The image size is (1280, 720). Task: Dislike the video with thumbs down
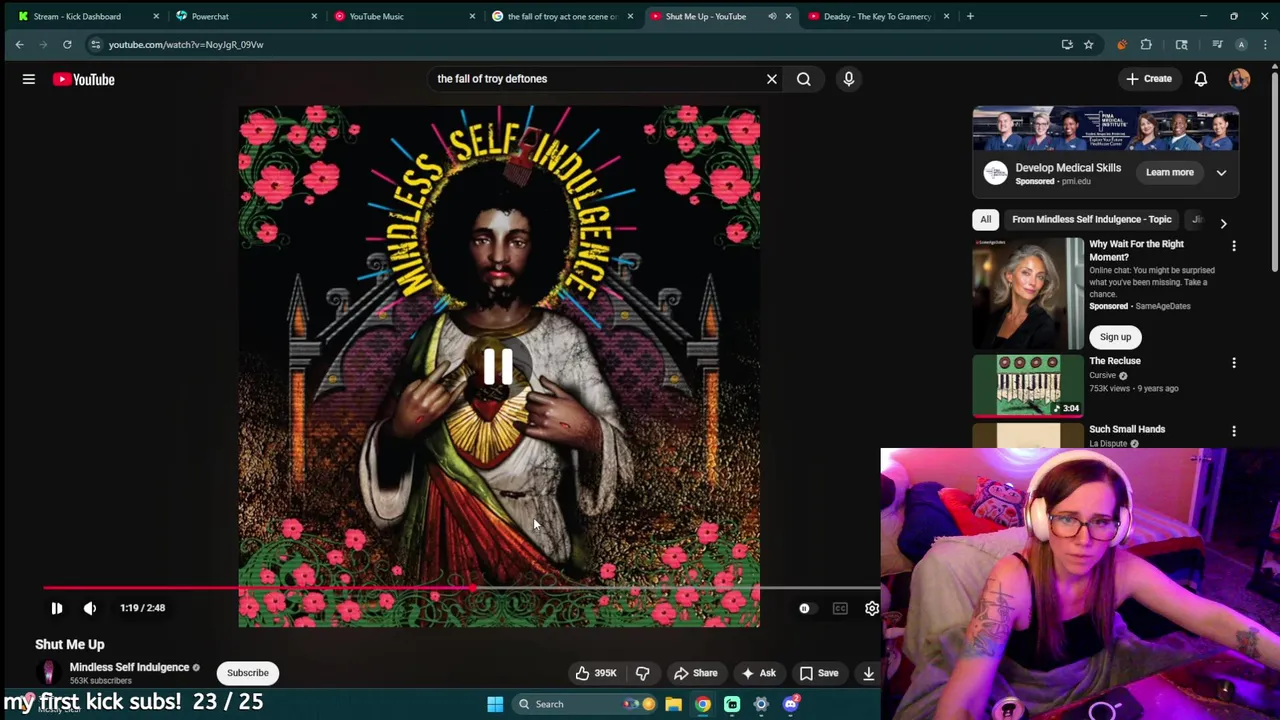643,673
